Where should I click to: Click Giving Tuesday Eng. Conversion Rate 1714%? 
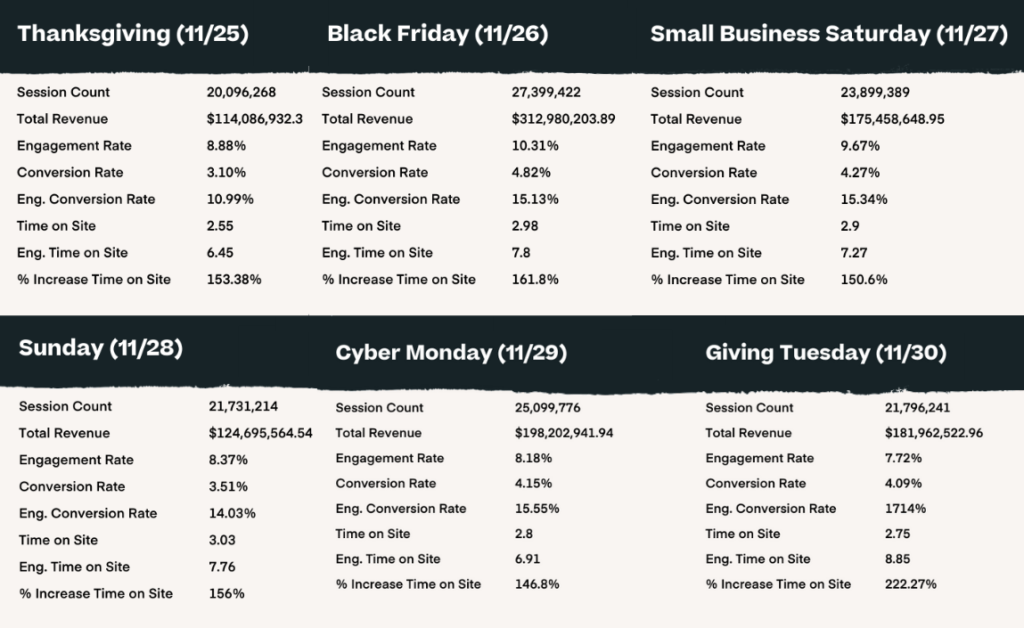click(x=905, y=509)
